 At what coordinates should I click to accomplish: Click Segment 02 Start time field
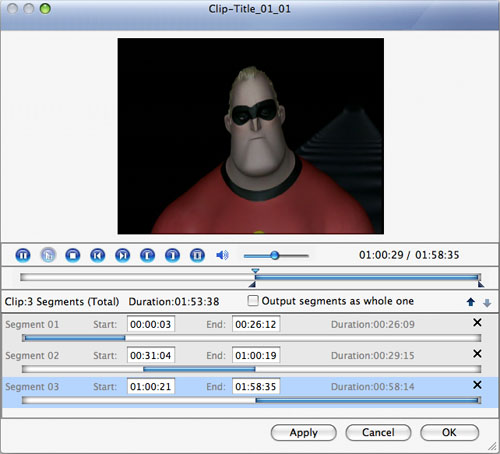click(x=151, y=355)
